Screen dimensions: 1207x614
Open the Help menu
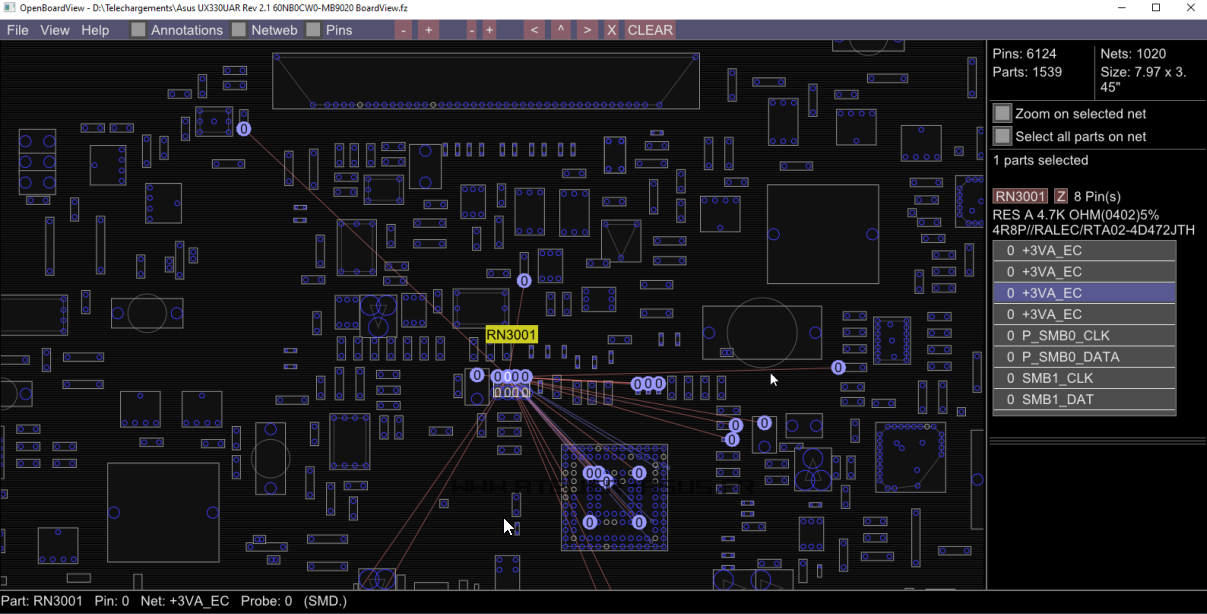95,30
